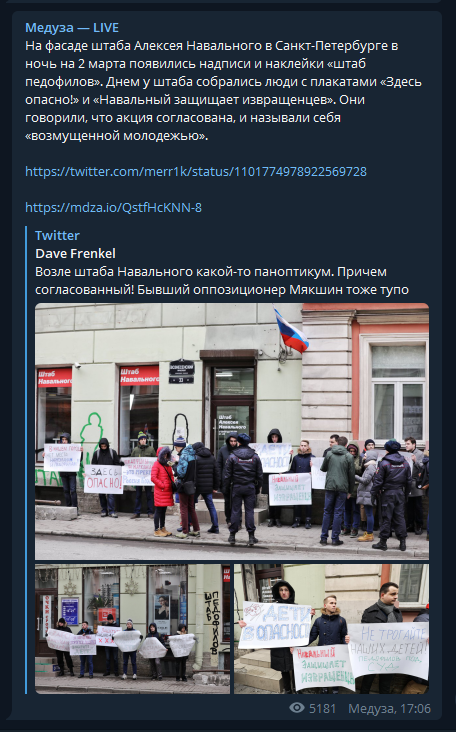Open the Медуза — LIVE channel name
This screenshot has width=456, height=732.
pos(72,28)
